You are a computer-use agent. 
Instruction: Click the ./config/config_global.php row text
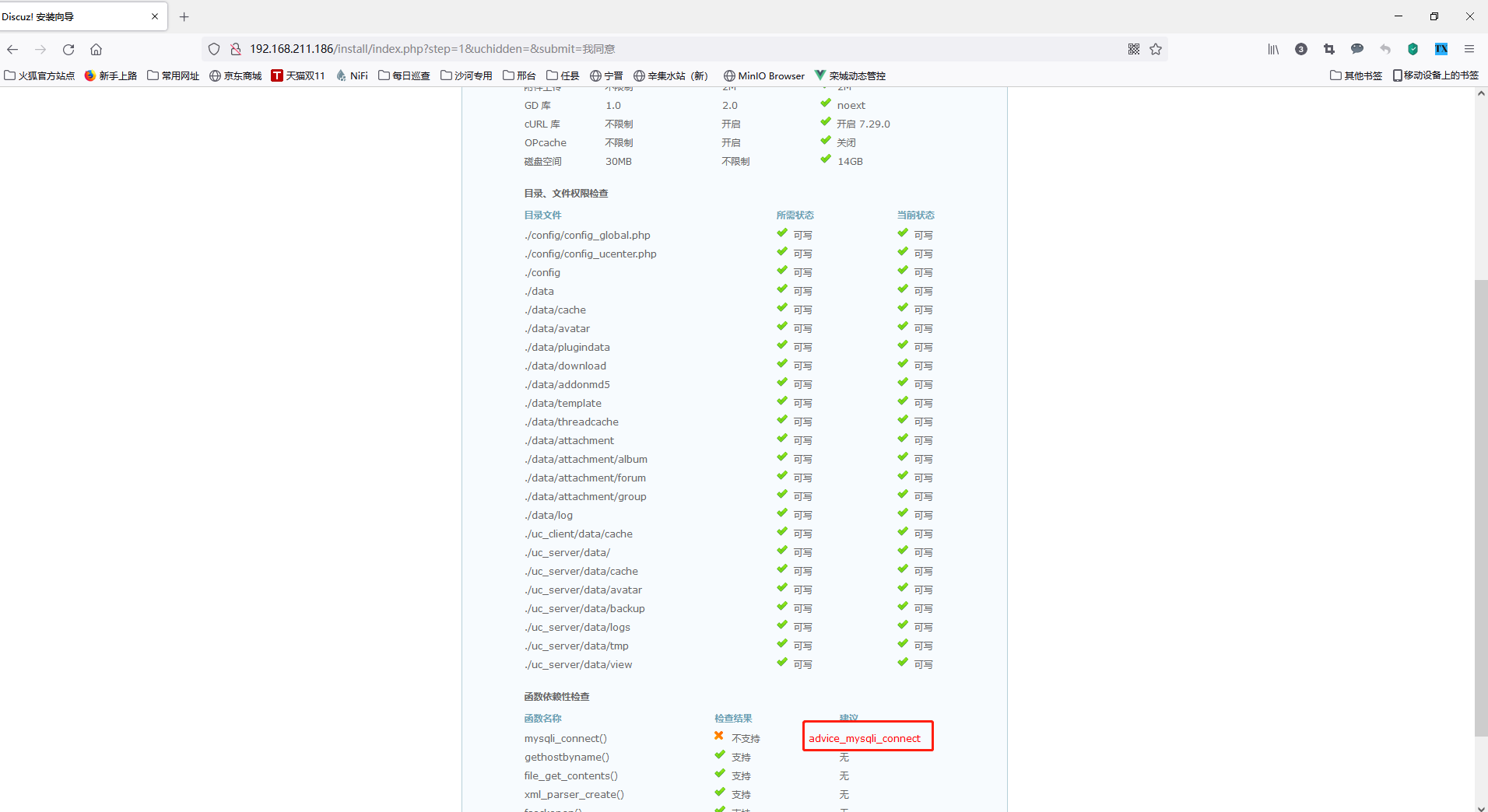[588, 235]
